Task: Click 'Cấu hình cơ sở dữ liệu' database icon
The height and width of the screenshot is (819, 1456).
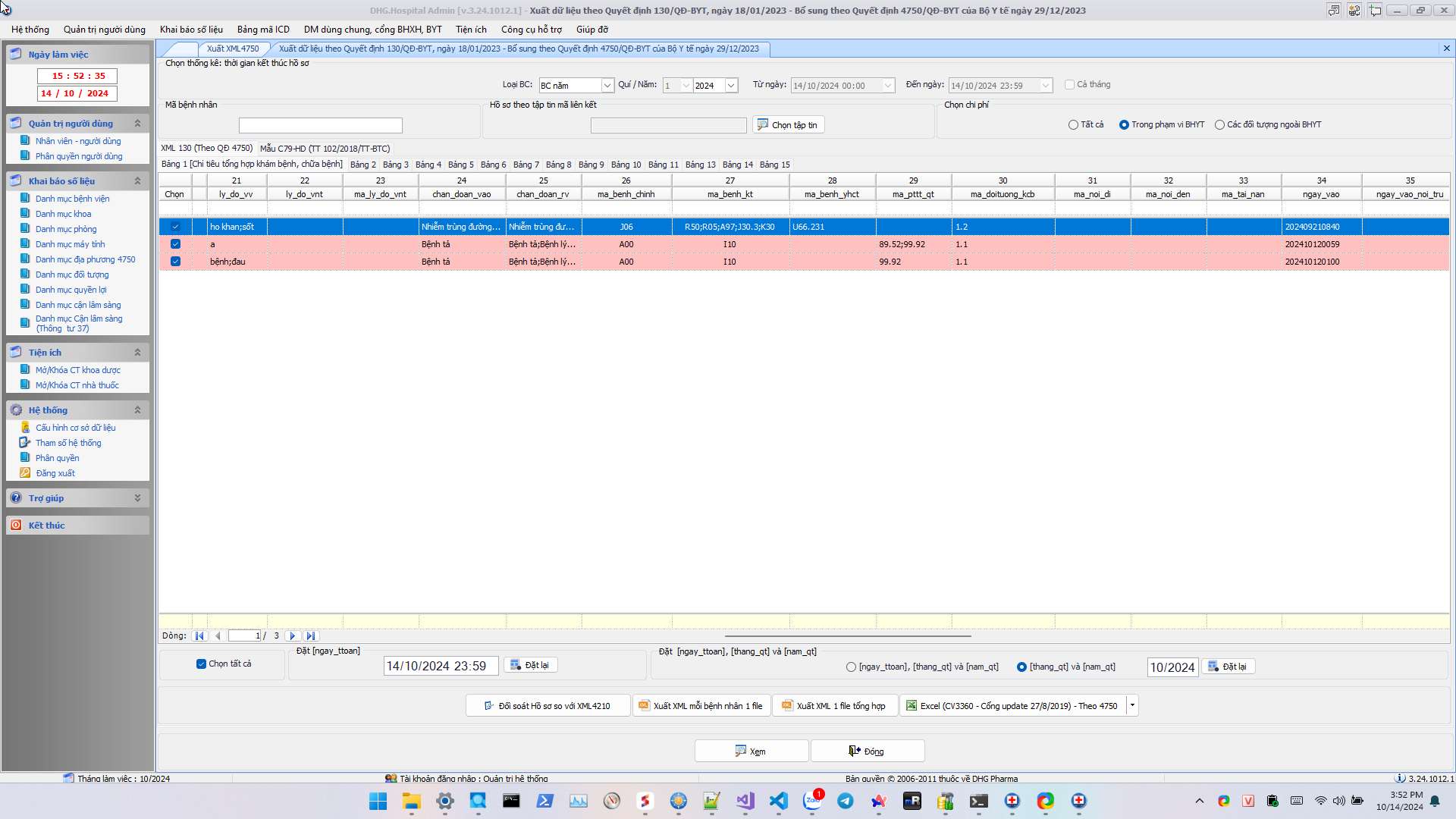Action: click(x=25, y=428)
